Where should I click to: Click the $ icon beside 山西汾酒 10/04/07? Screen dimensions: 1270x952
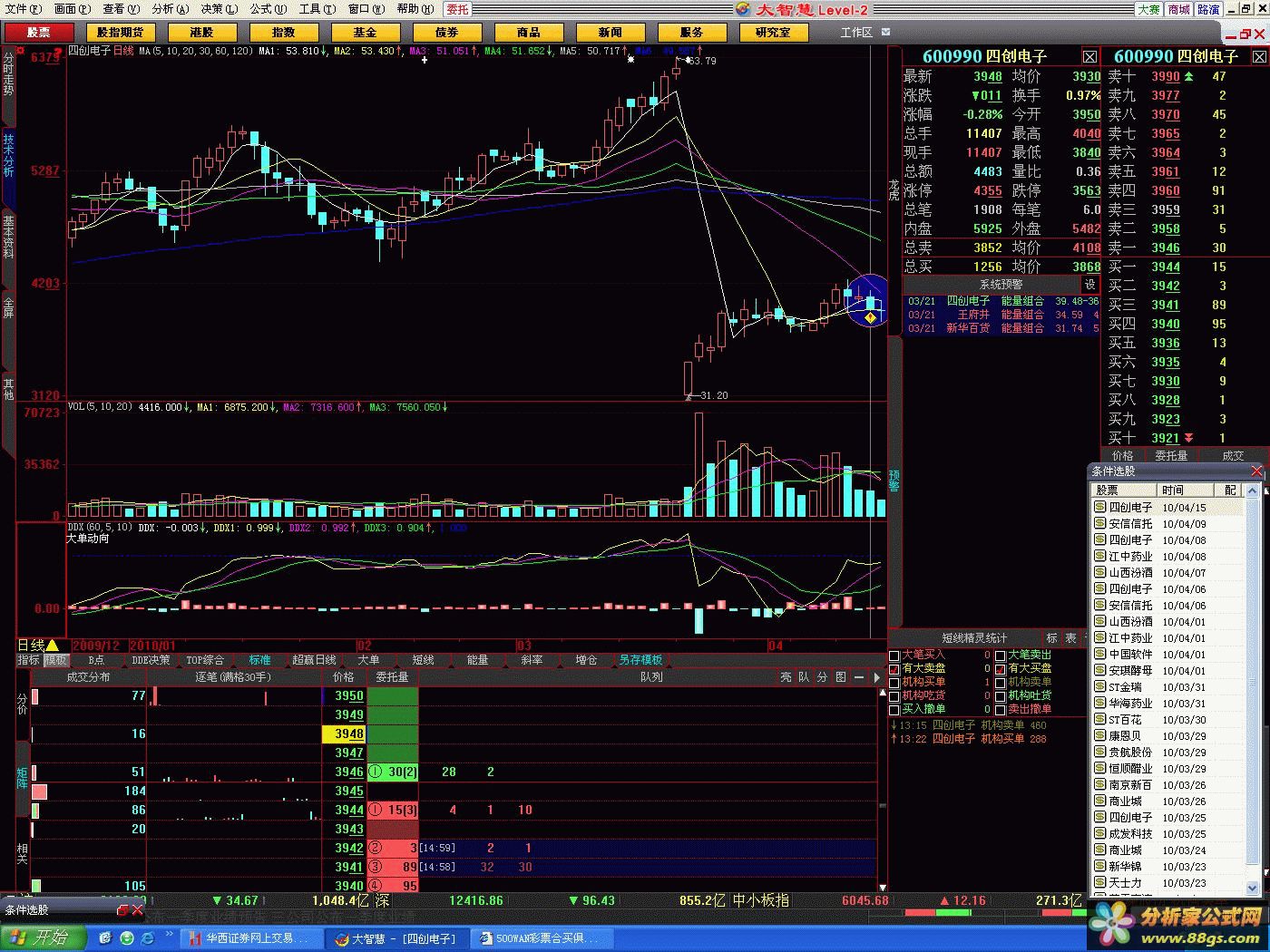1099,573
